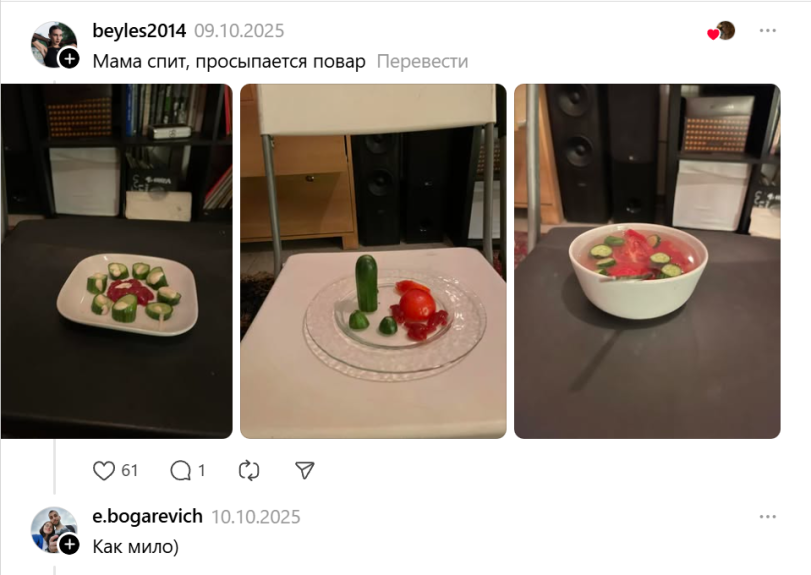Click Перевести to translate the post
The image size is (811, 575).
coord(422,61)
